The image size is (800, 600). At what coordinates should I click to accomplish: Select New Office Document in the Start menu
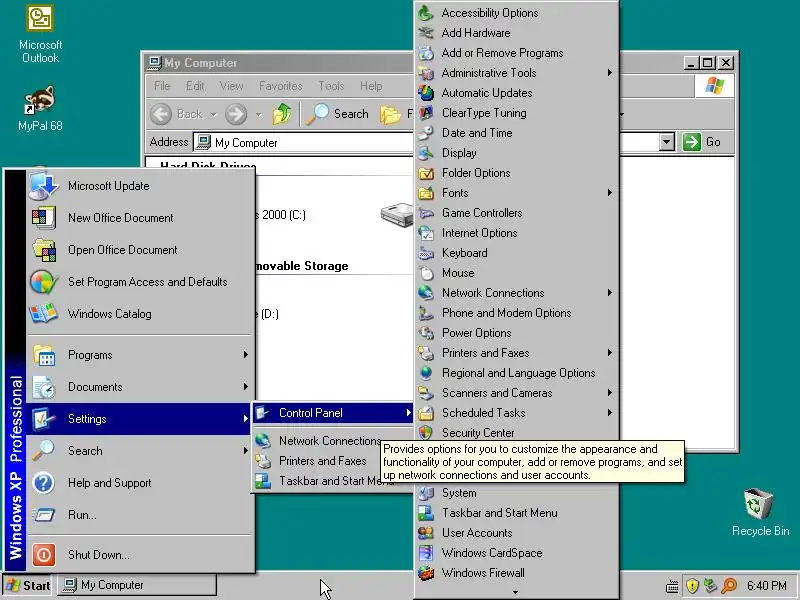140,218
